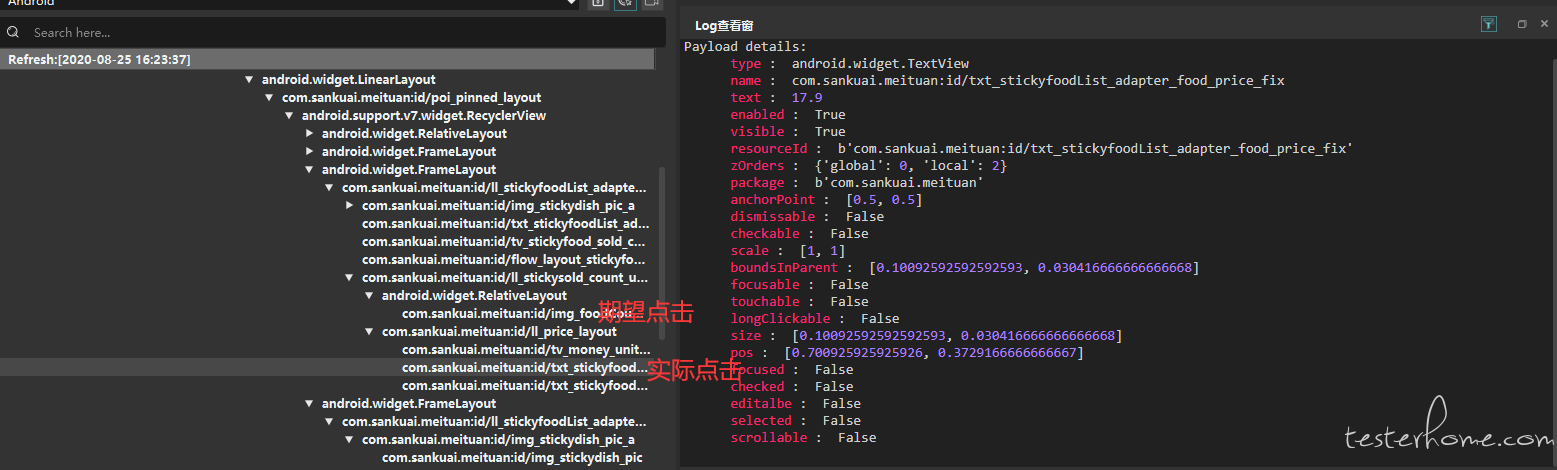Expand the collapsed android.widget.RelativeLayout node arrow

[x=309, y=133]
